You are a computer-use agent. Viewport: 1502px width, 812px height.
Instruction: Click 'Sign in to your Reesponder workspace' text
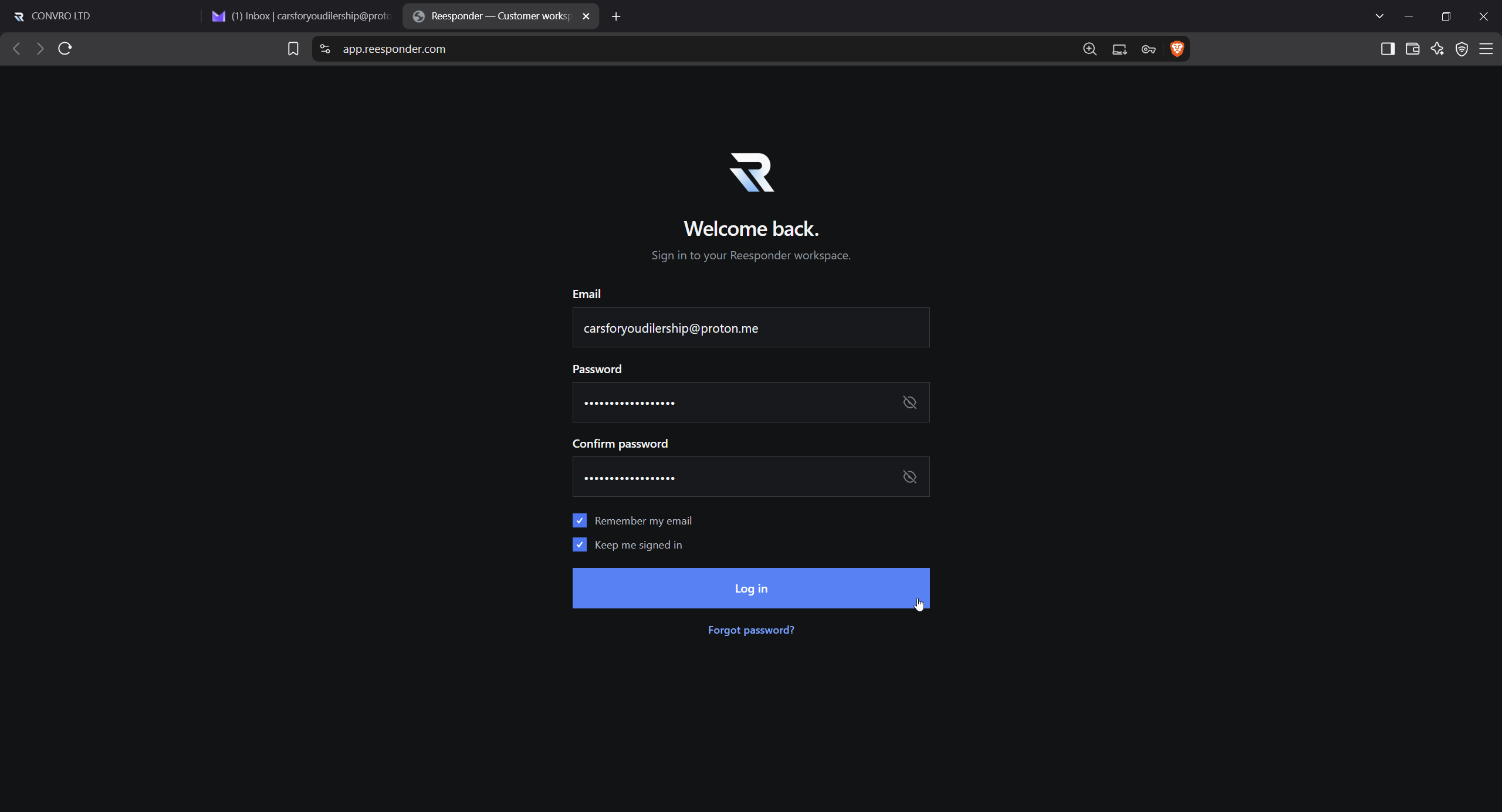click(751, 255)
